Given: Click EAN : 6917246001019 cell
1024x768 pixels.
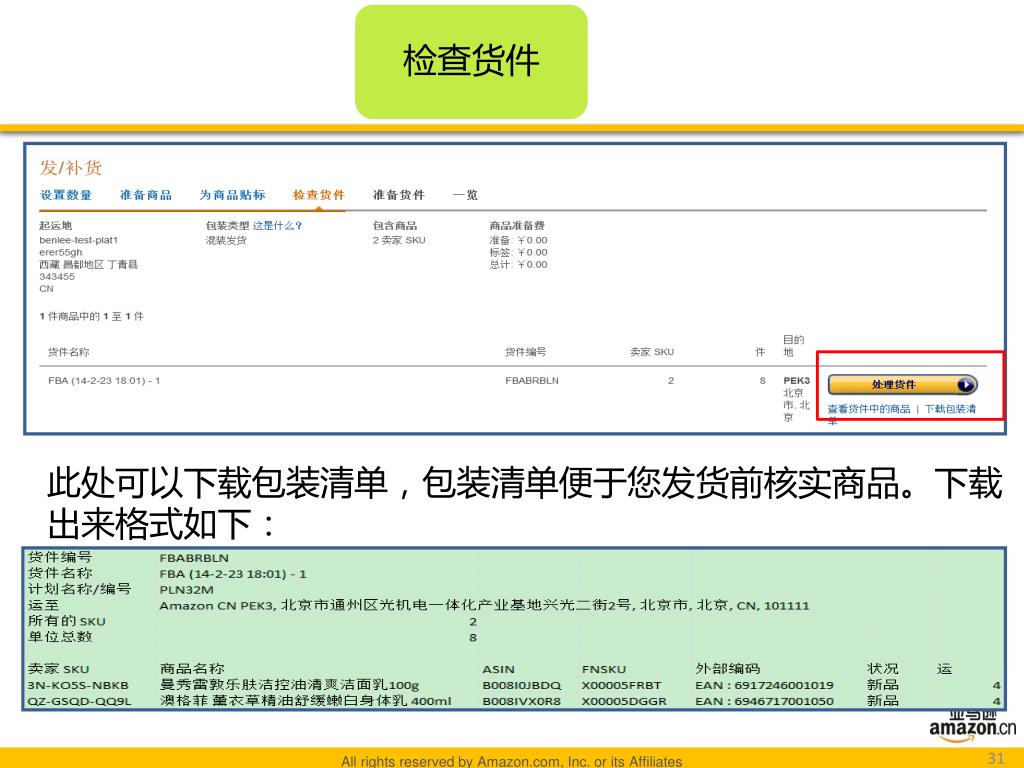Looking at the screenshot, I should (x=764, y=686).
